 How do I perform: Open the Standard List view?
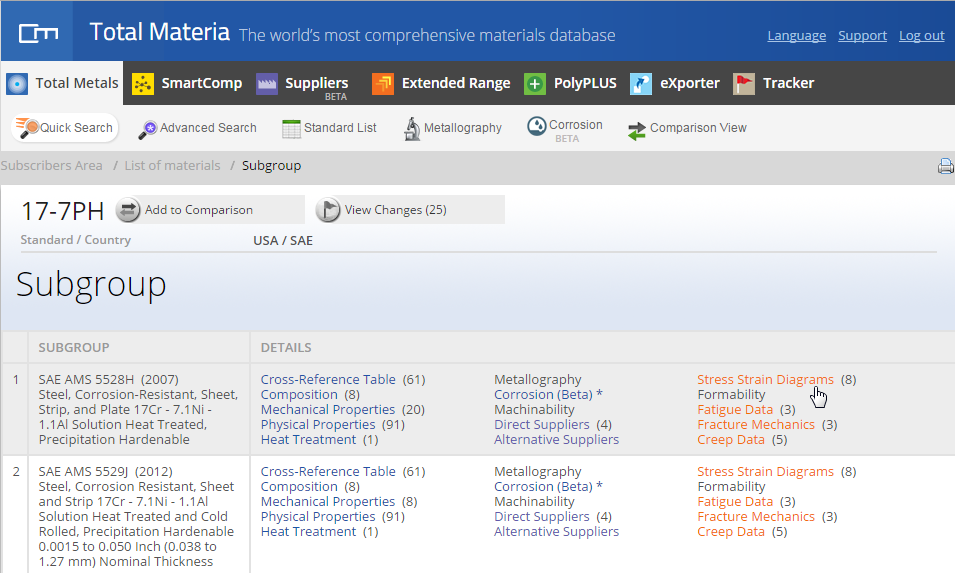pyautogui.click(x=329, y=128)
